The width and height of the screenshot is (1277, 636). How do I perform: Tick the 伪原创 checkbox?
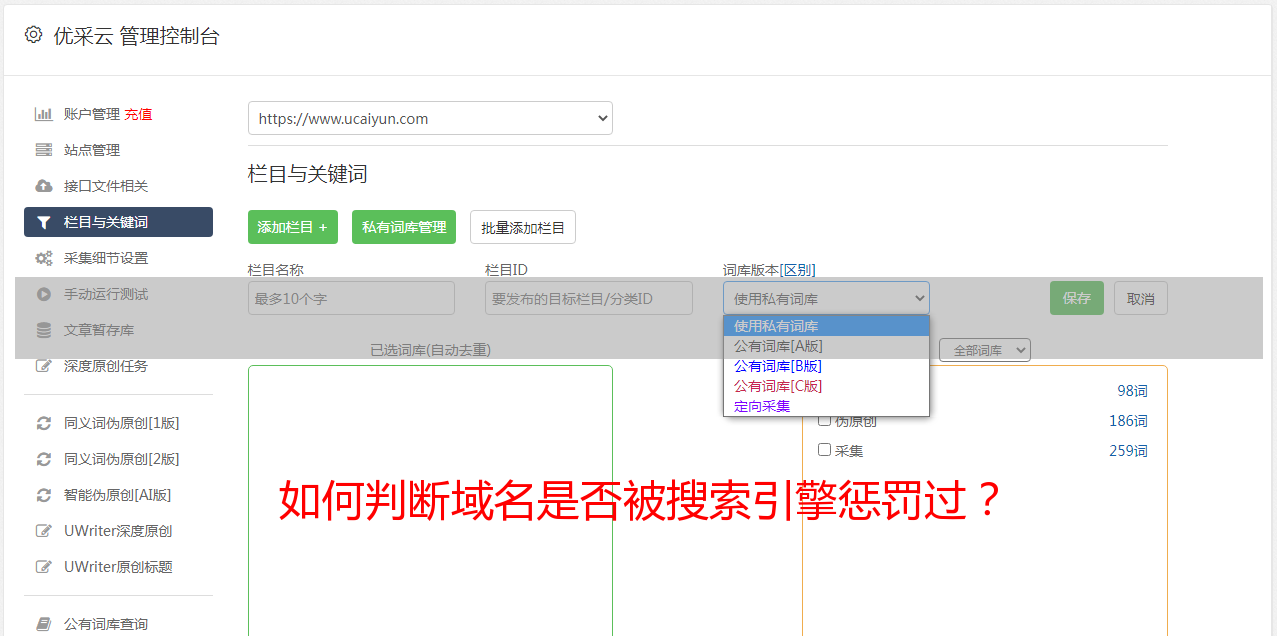click(x=825, y=420)
